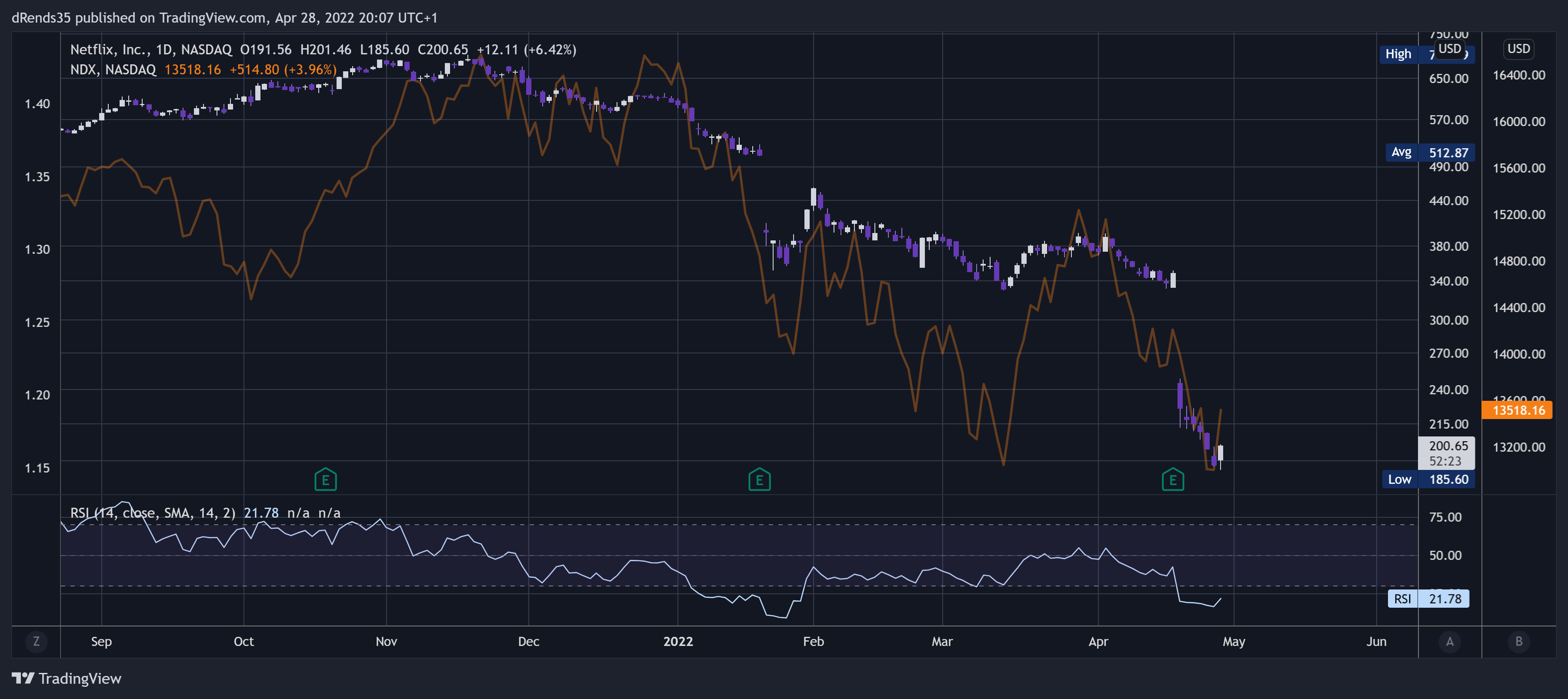The width and height of the screenshot is (1568, 699).
Task: Click the Low 185.60 price label
Action: tap(1428, 479)
